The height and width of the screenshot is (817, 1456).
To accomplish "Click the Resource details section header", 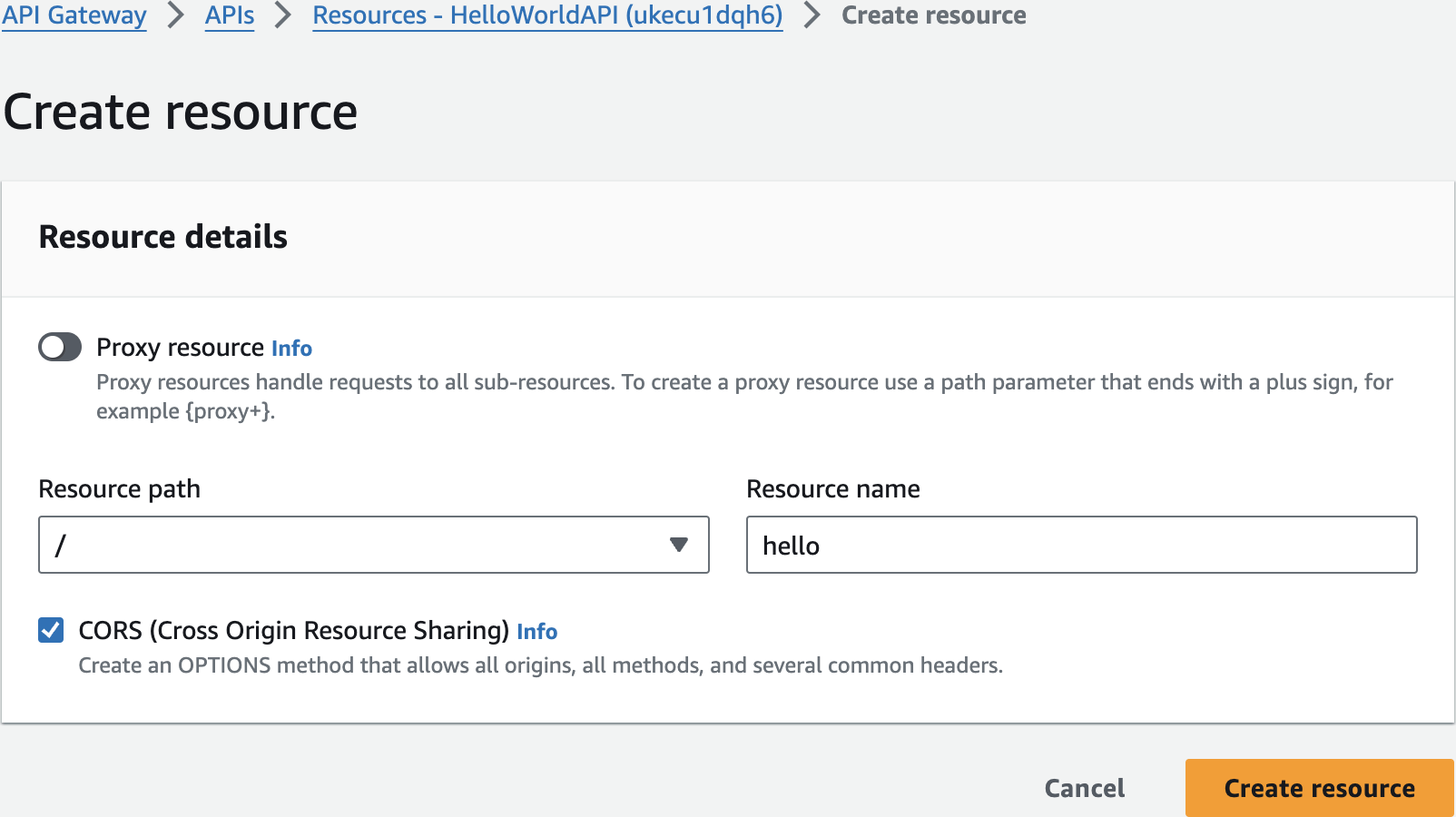I will (163, 237).
